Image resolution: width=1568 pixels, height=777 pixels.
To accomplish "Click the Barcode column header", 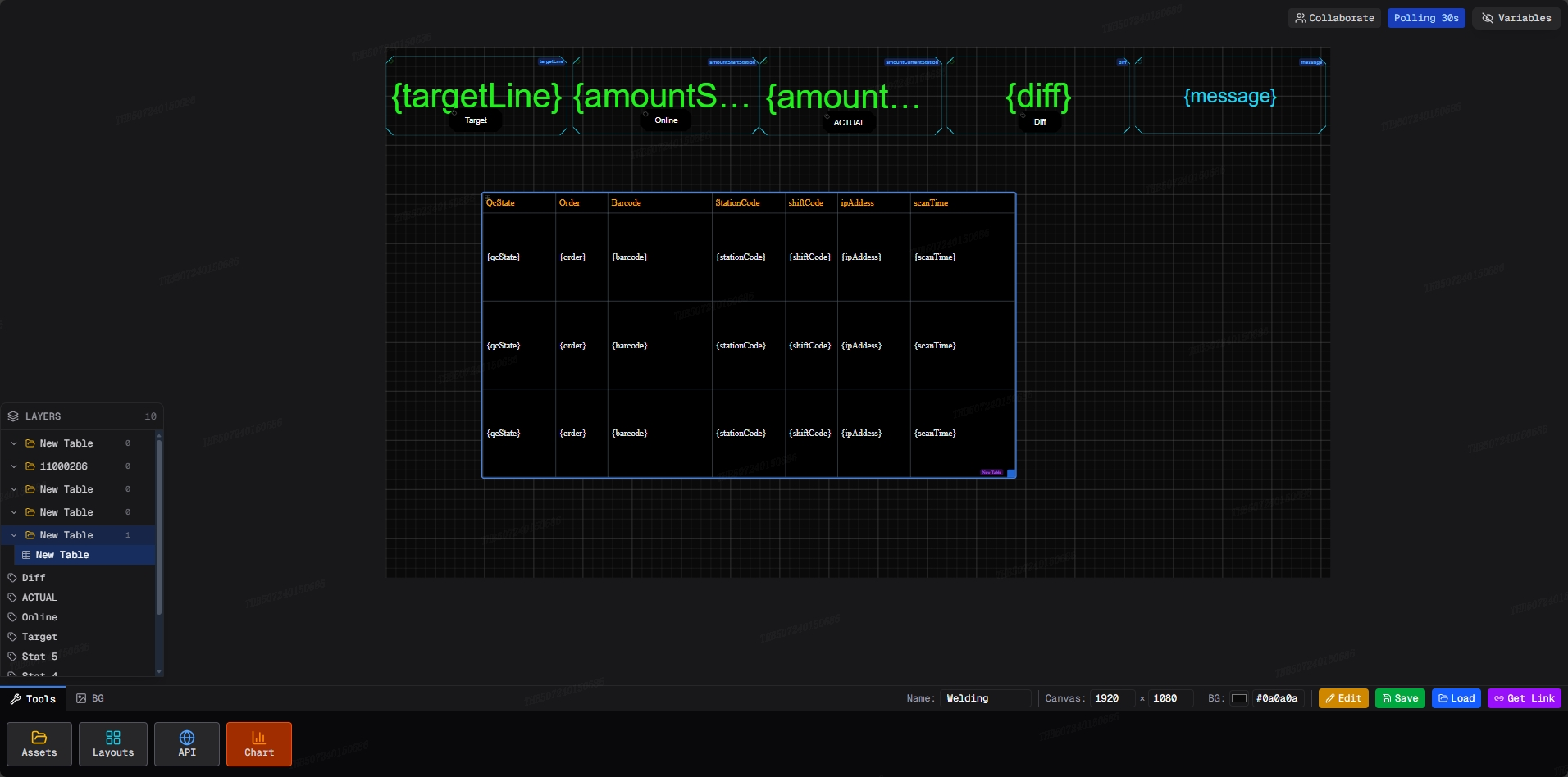I will click(x=626, y=203).
